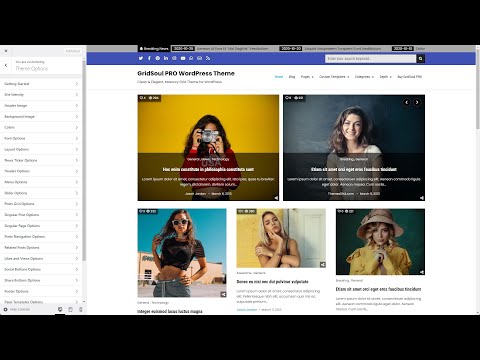Expand Likes and Views Options section
The width and height of the screenshot is (480, 360).
(41, 258)
